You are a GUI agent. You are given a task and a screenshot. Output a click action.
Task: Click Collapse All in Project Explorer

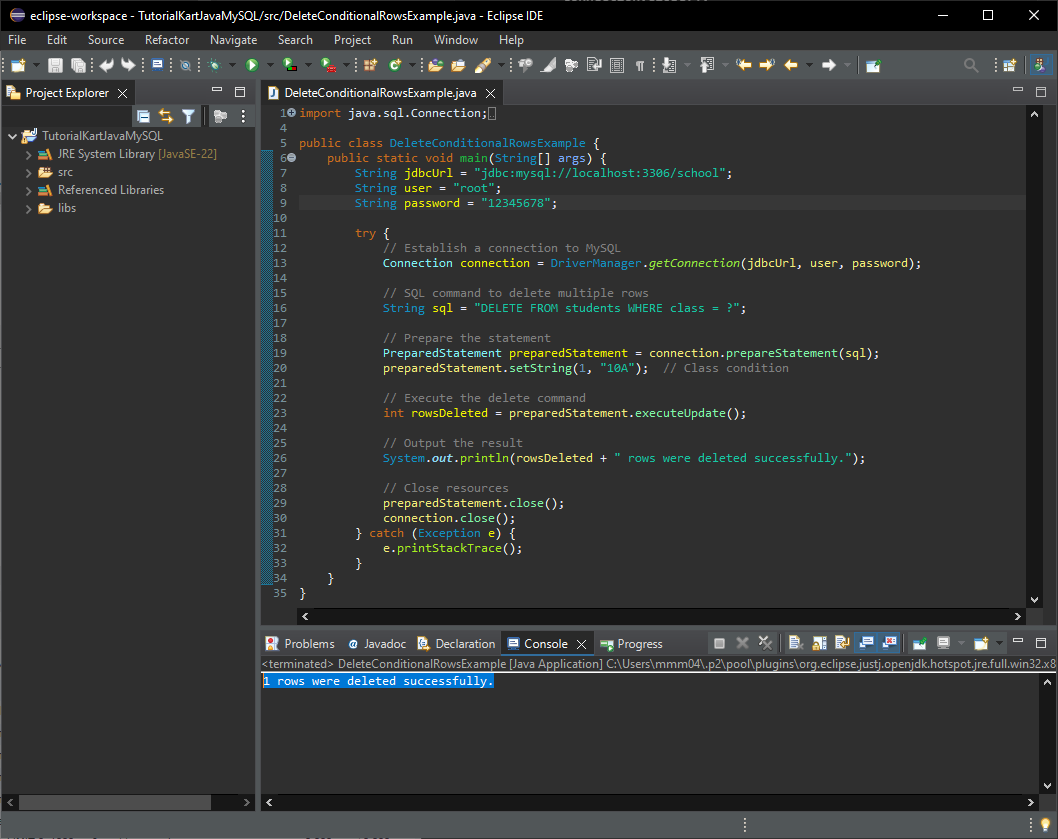pyautogui.click(x=143, y=116)
